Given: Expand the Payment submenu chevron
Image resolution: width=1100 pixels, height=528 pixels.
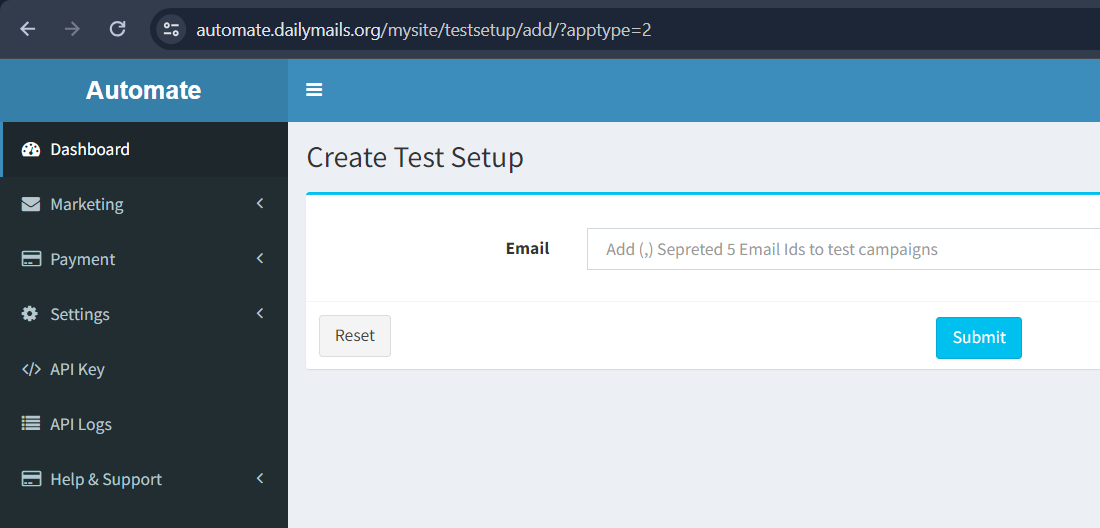Looking at the screenshot, I should coord(260,259).
